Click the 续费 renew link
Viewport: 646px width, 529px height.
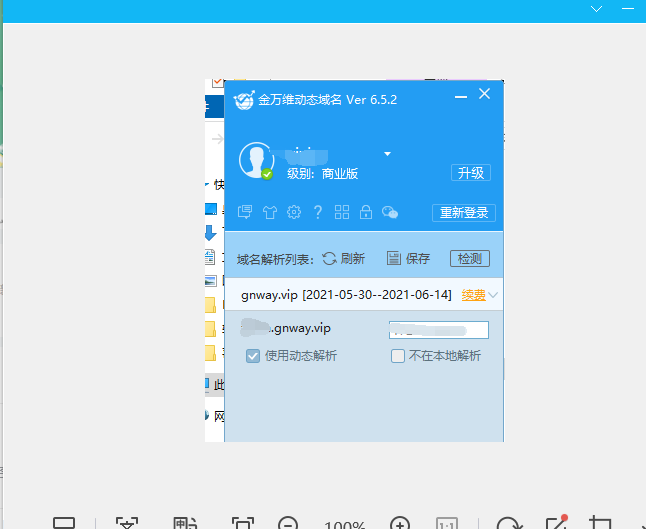coord(474,295)
